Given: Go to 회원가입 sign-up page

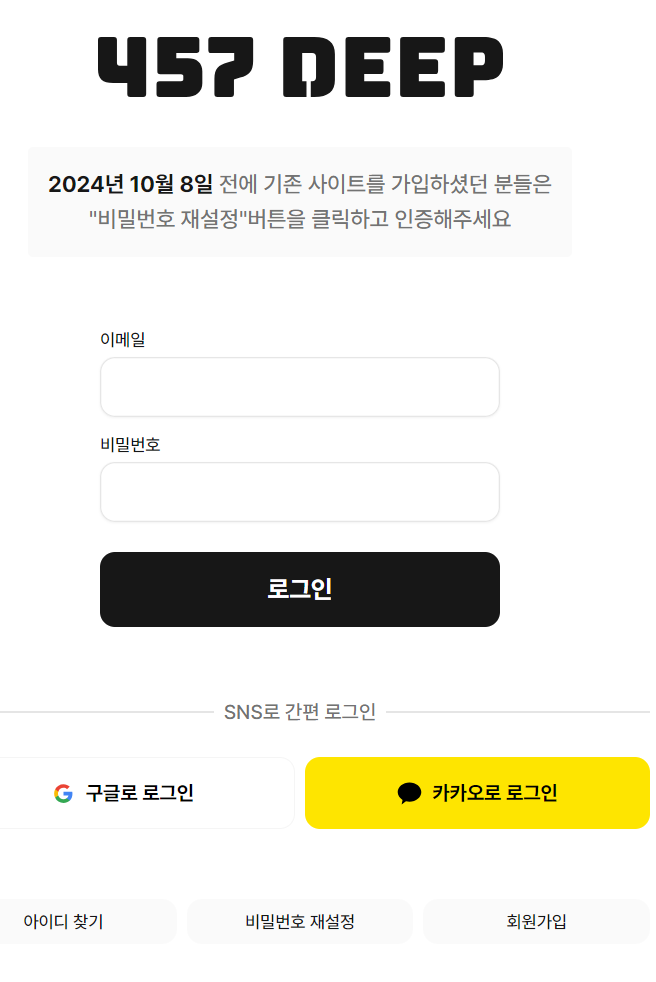Looking at the screenshot, I should (536, 921).
